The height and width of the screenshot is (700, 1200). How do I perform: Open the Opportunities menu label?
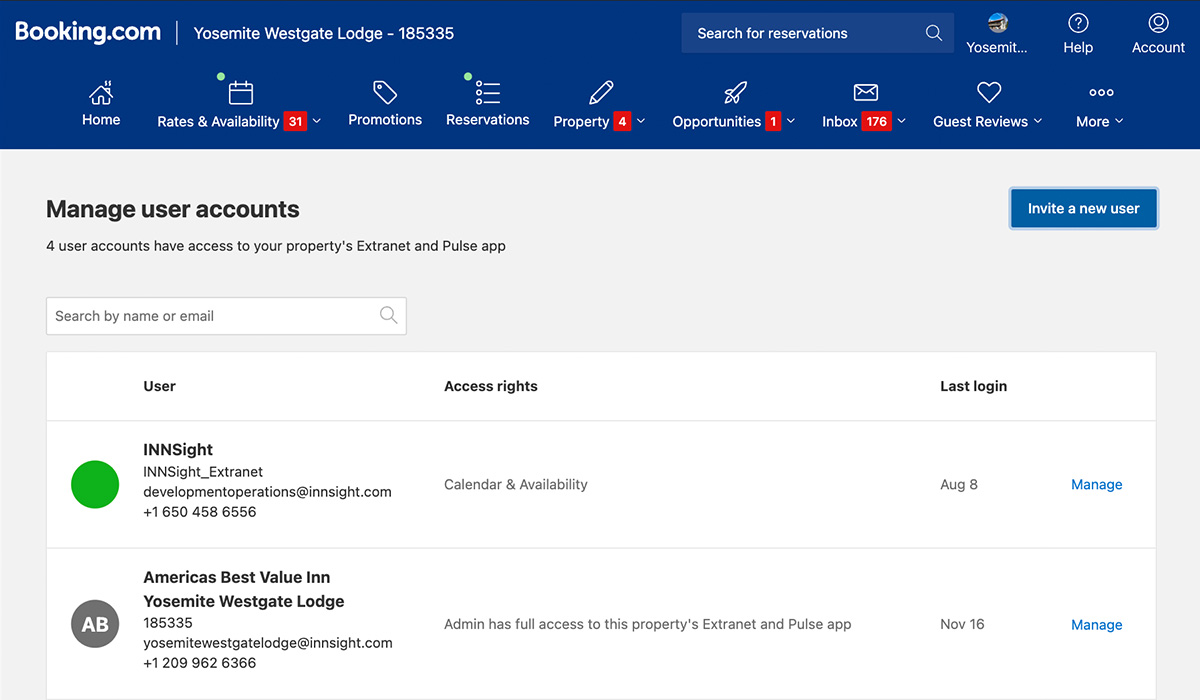[716, 121]
